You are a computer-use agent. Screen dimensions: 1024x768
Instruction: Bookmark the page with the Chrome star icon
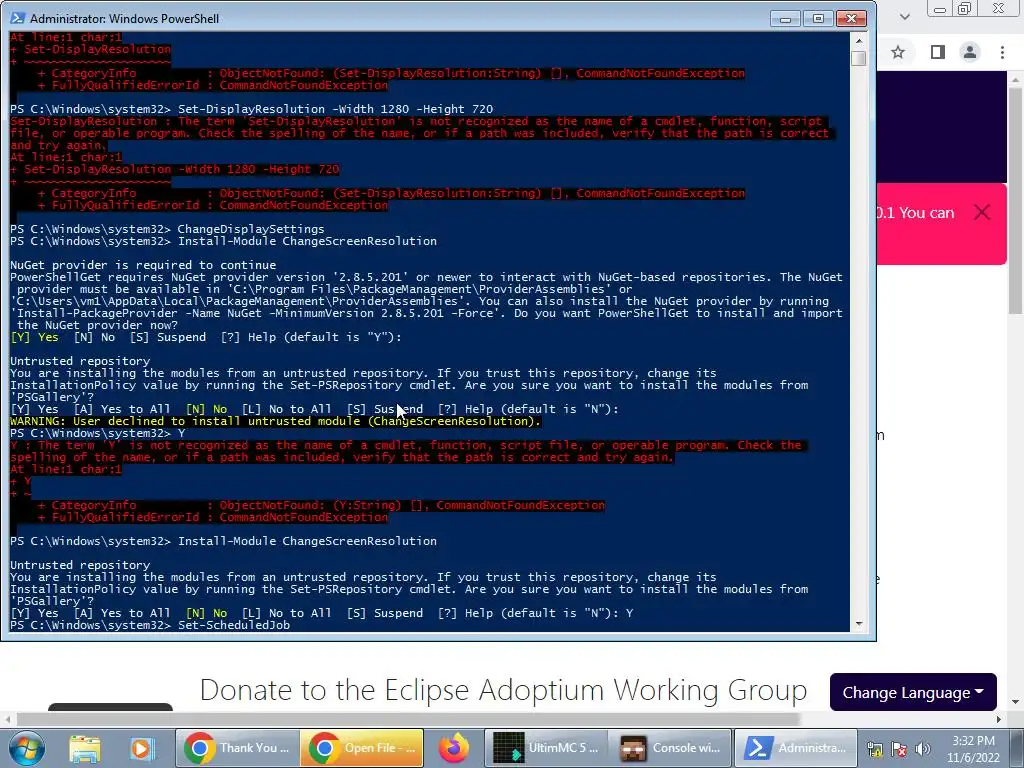(x=898, y=52)
